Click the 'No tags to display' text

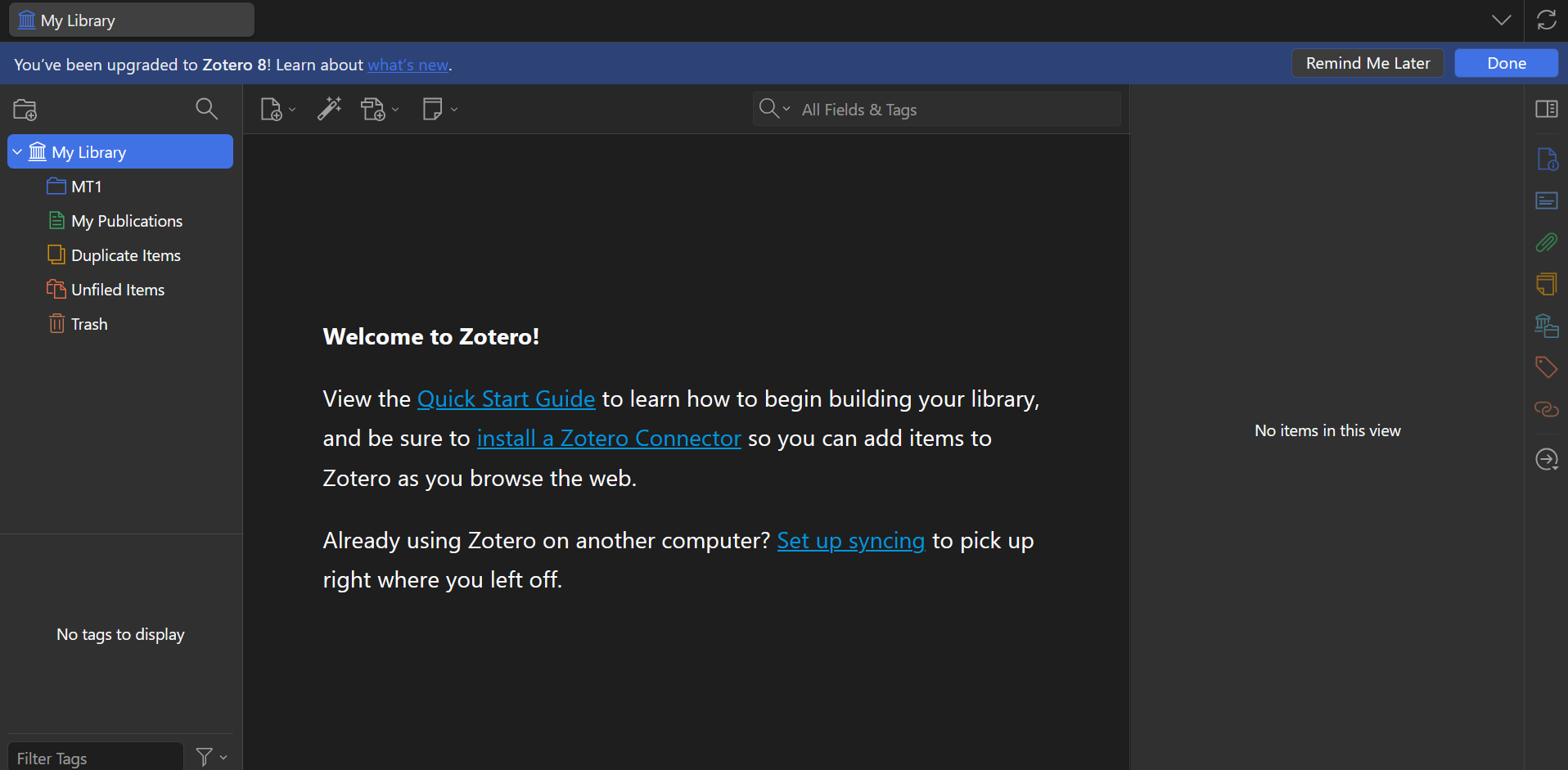(120, 634)
